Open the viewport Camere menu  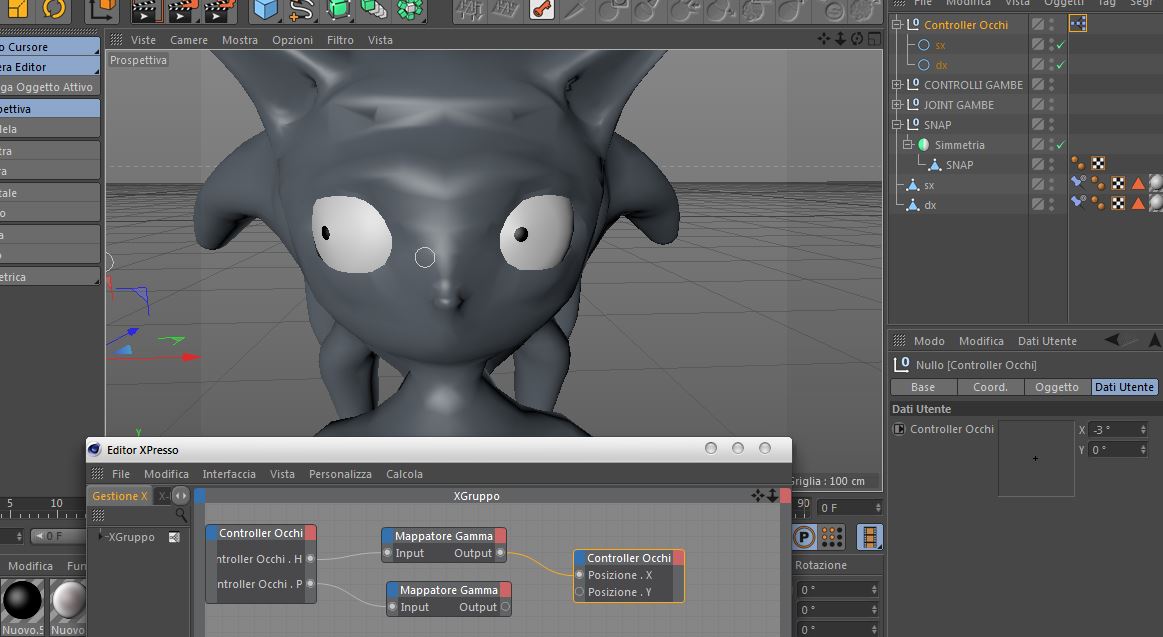[x=189, y=40]
